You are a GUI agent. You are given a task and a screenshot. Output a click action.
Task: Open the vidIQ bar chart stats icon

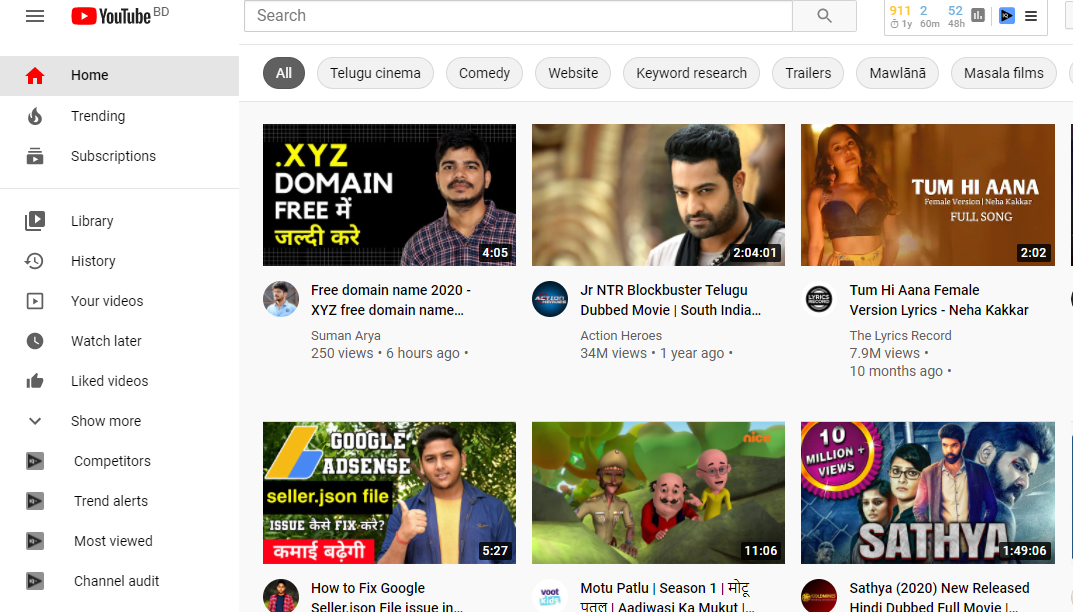[978, 15]
